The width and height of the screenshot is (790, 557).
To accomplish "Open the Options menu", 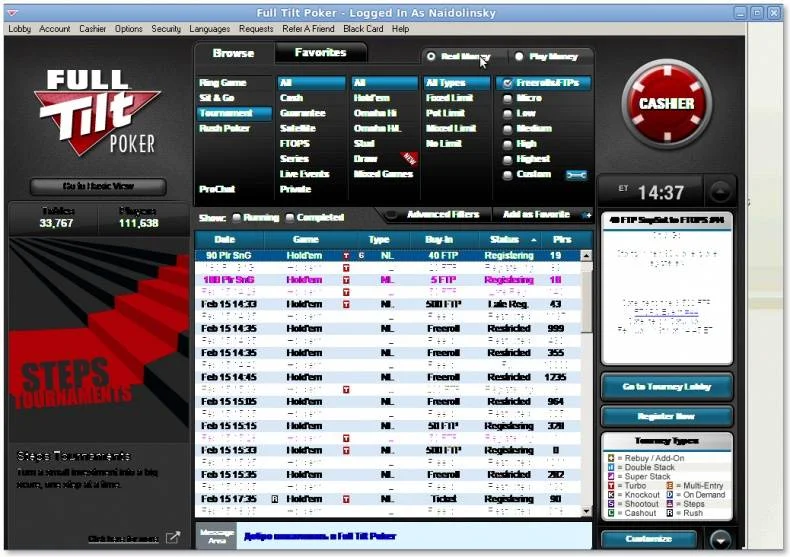I will (128, 29).
